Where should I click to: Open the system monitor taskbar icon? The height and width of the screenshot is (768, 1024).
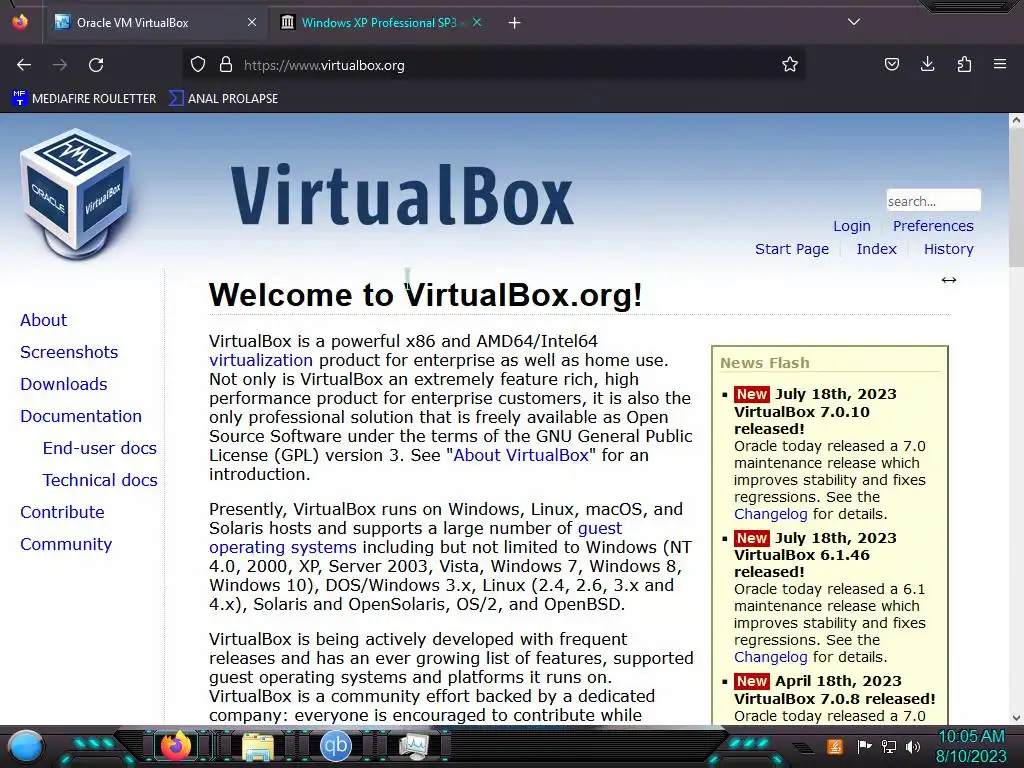coord(414,746)
